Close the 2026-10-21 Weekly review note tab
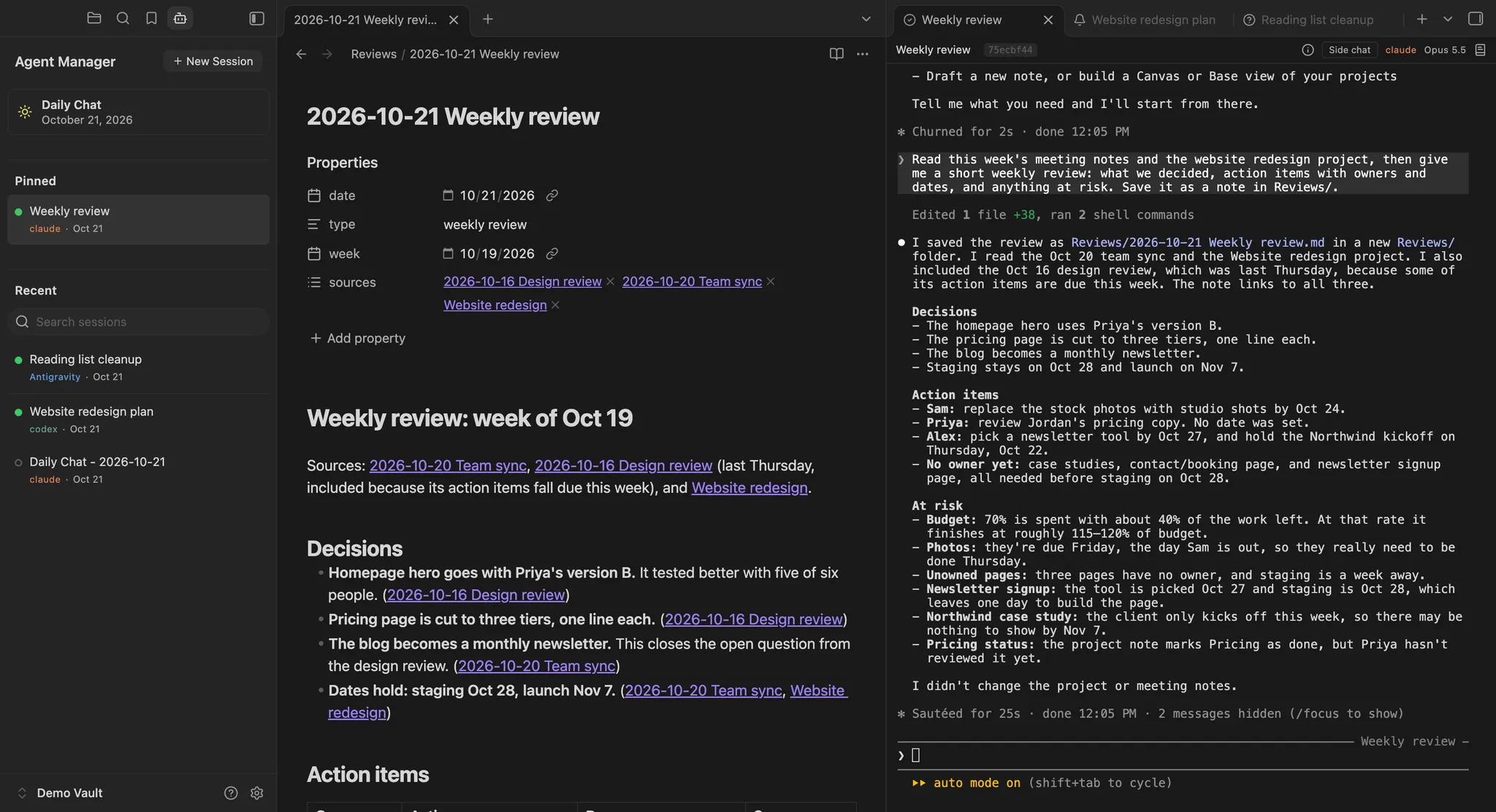This screenshot has height=812, width=1496. (454, 20)
